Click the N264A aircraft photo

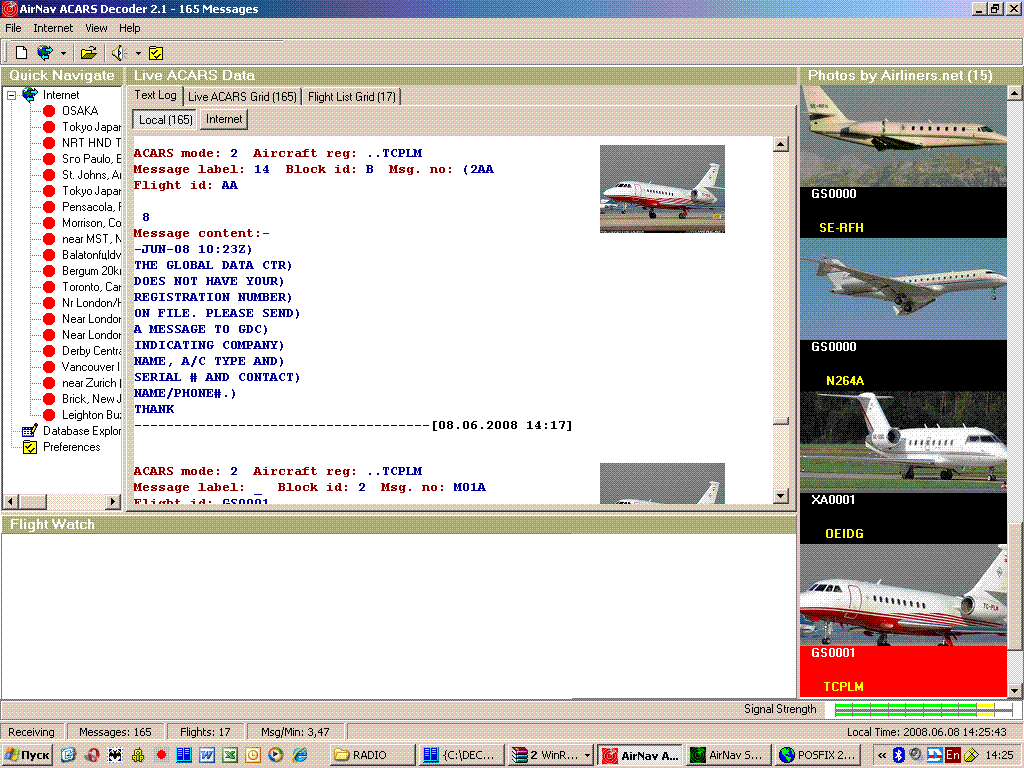903,289
